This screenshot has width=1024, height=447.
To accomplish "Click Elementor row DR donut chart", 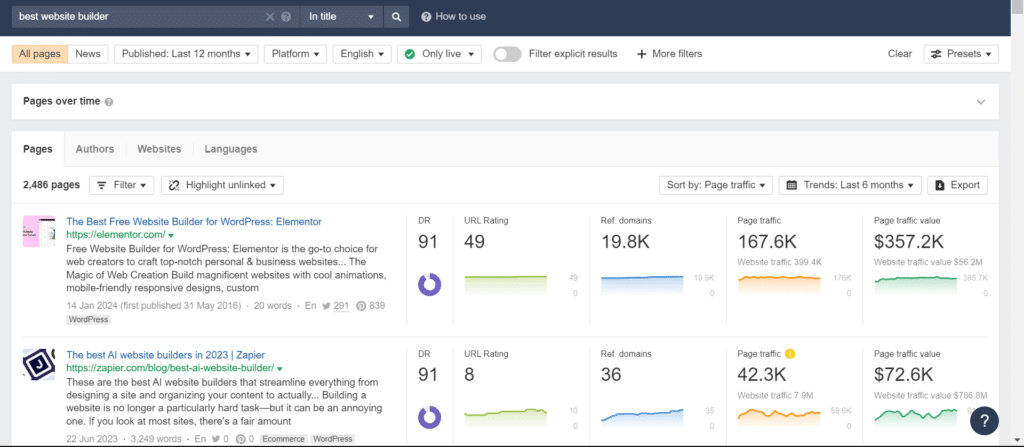I will [x=429, y=285].
